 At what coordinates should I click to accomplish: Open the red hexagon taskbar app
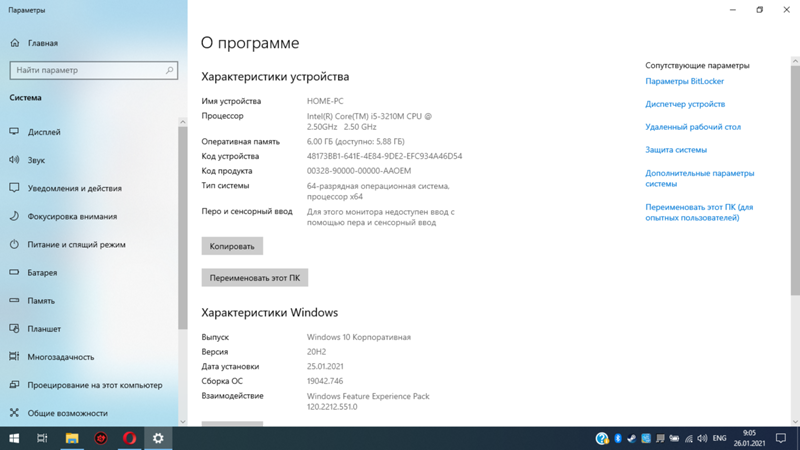[101, 438]
